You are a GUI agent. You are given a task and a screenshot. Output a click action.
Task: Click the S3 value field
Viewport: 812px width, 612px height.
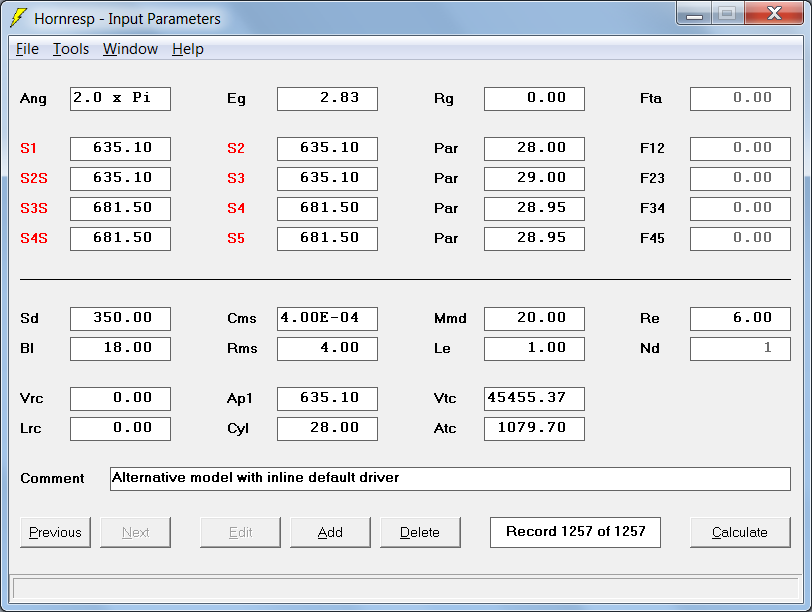pos(327,179)
